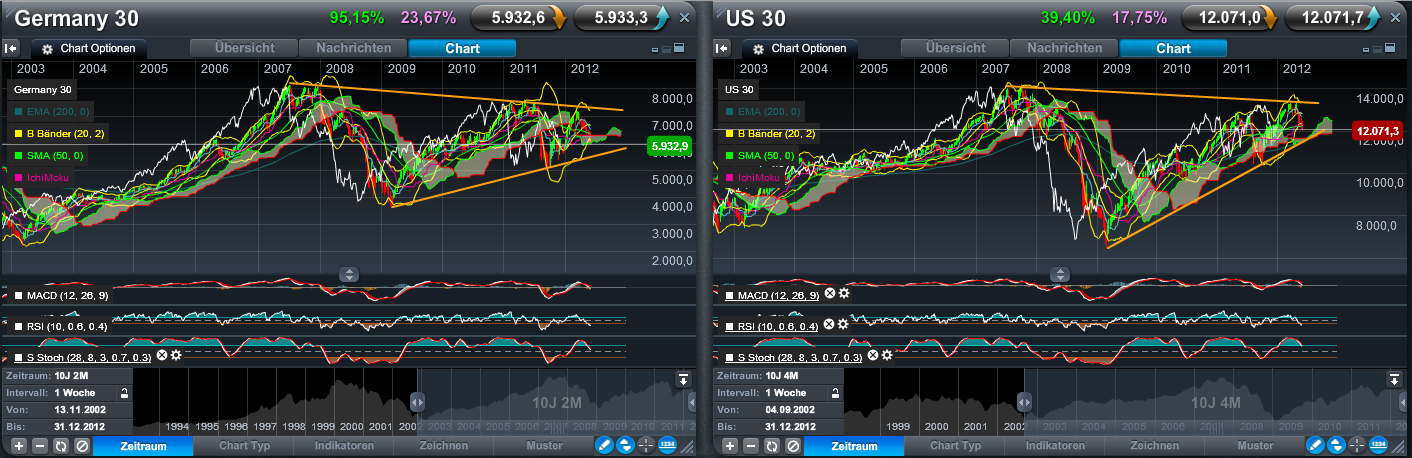Switch to Nachrichten tab in Germany 30 window

[354, 48]
